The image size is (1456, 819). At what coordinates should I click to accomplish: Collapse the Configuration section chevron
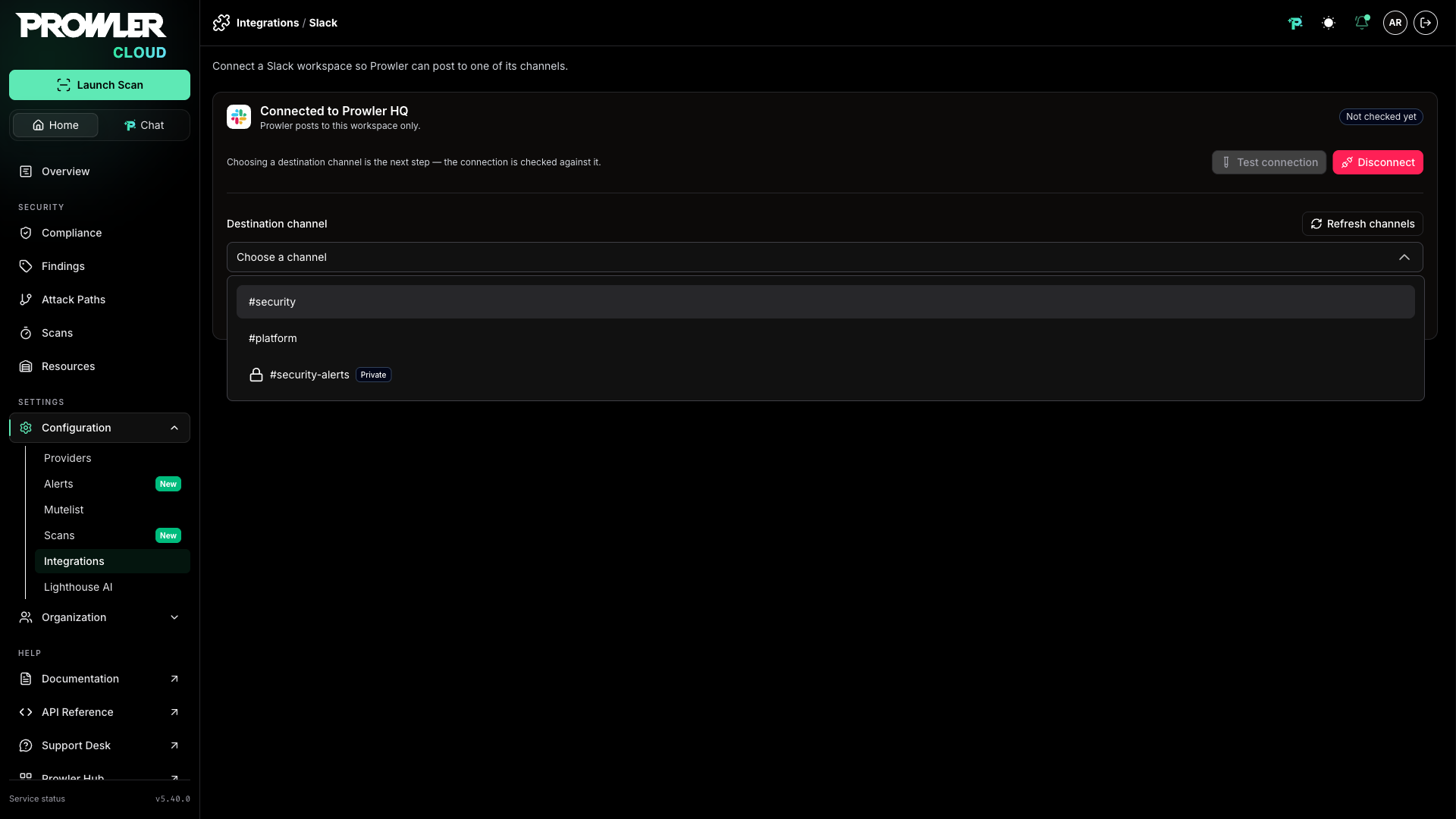174,428
